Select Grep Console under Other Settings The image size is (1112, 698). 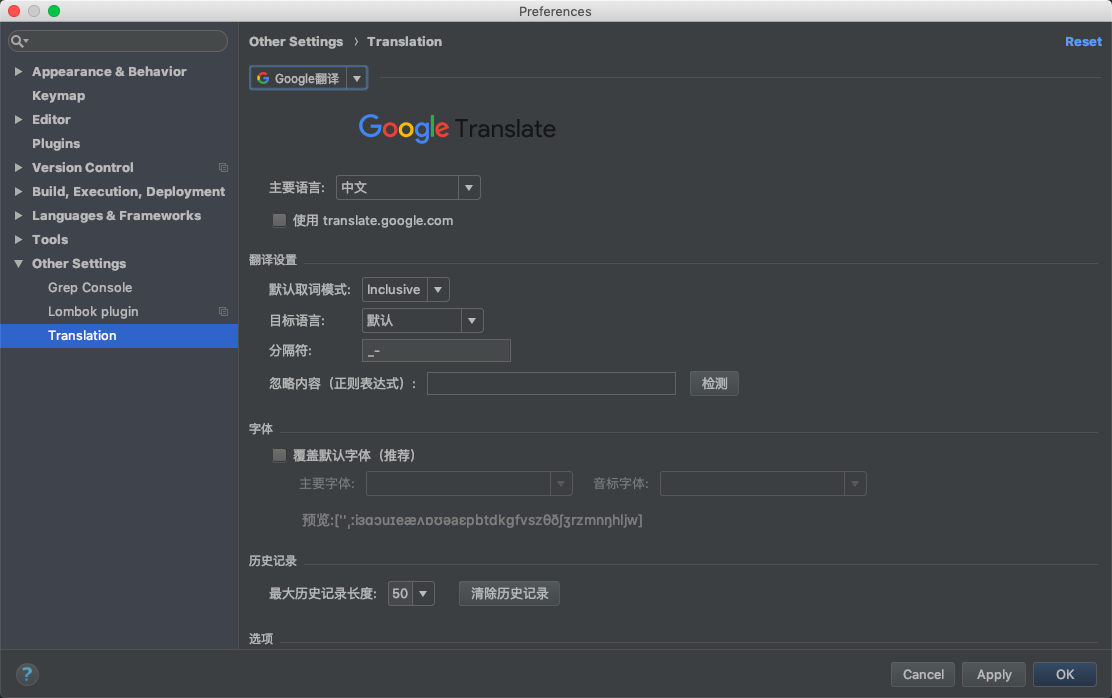90,287
